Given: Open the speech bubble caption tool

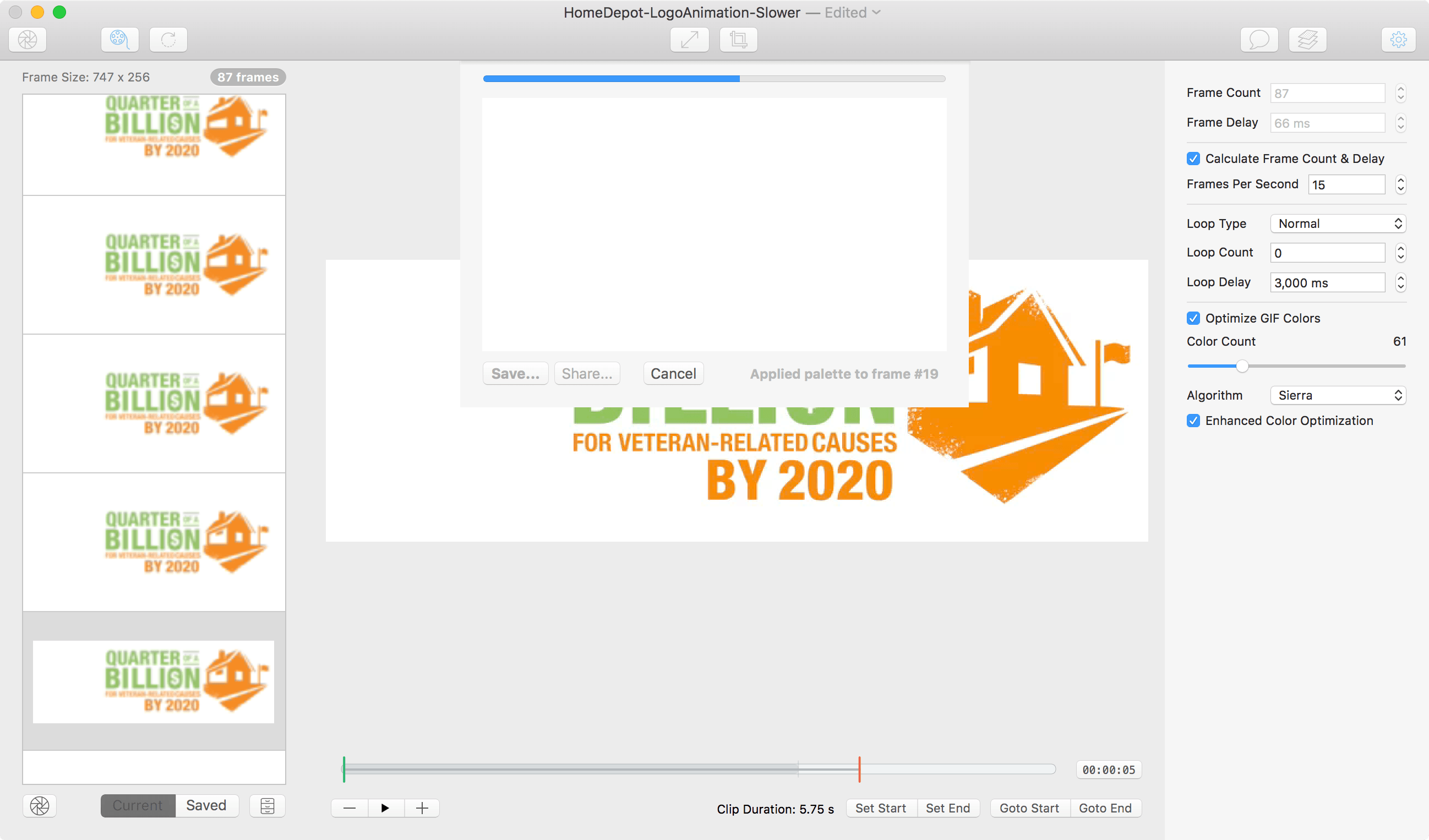Looking at the screenshot, I should 1259,40.
